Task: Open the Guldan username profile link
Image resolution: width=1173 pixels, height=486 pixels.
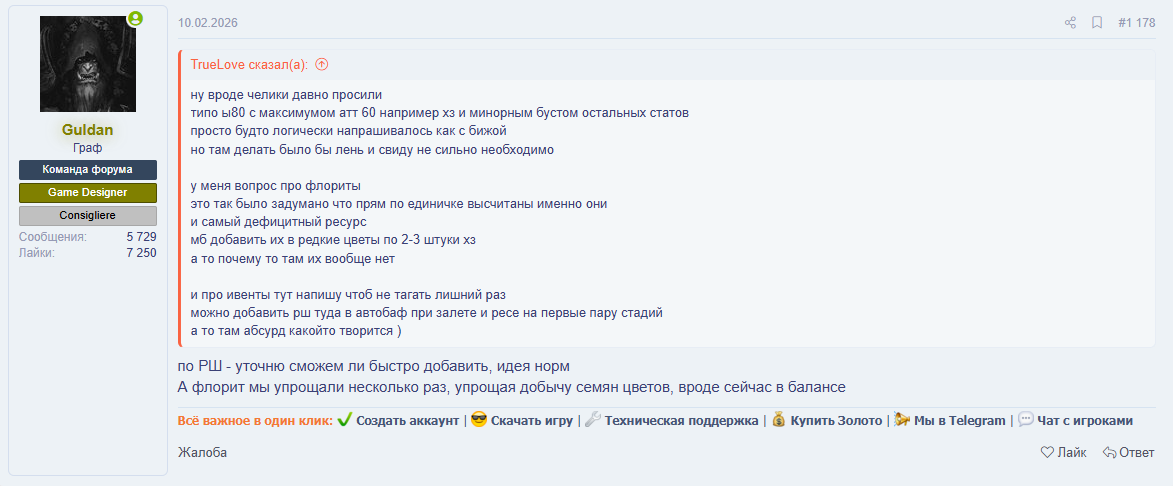Action: [x=88, y=130]
